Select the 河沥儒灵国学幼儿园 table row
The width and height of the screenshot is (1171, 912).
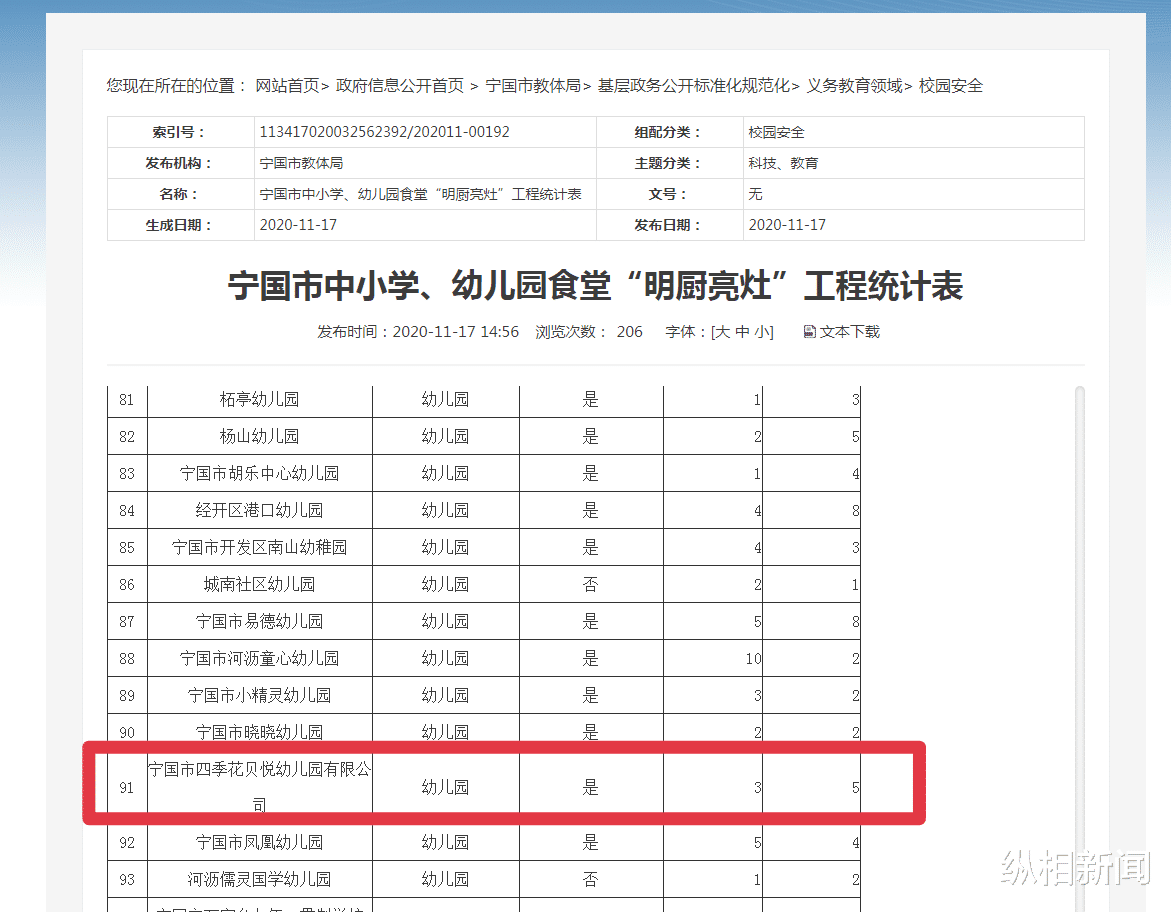(x=261, y=878)
